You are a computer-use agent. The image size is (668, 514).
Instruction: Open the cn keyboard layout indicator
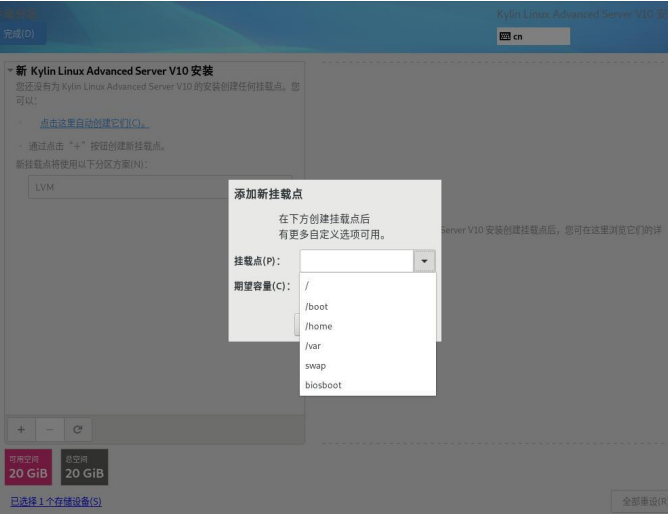click(533, 36)
